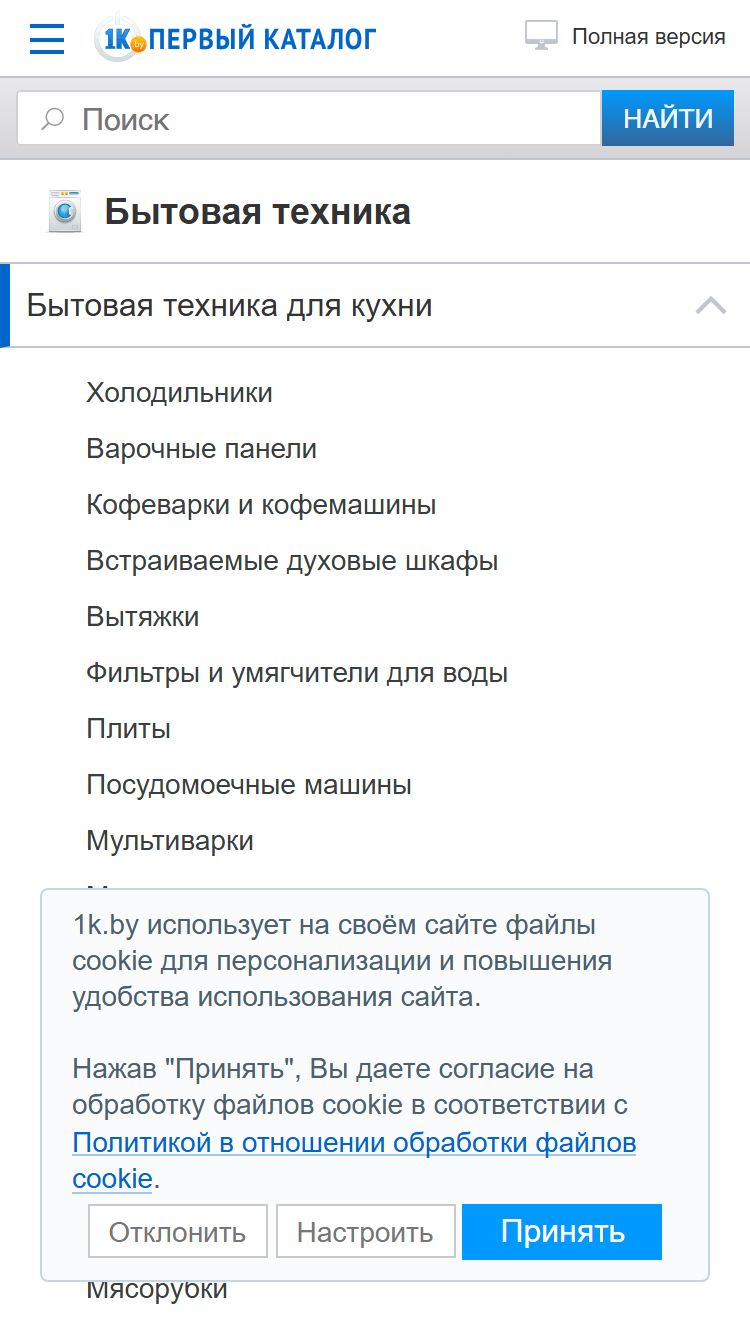Open Посудомоечные машины category
This screenshot has height=1334, width=750.
point(249,785)
